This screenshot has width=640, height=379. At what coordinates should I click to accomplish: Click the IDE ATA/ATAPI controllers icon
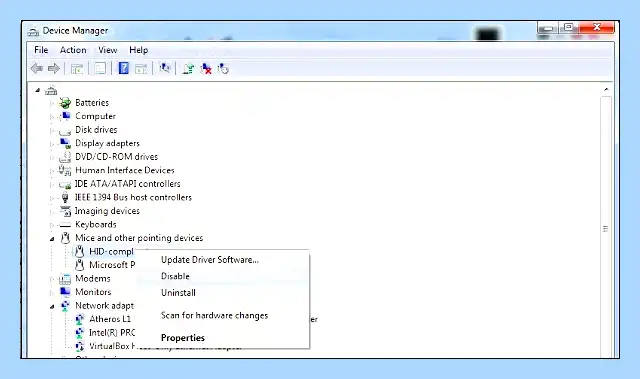coord(65,184)
